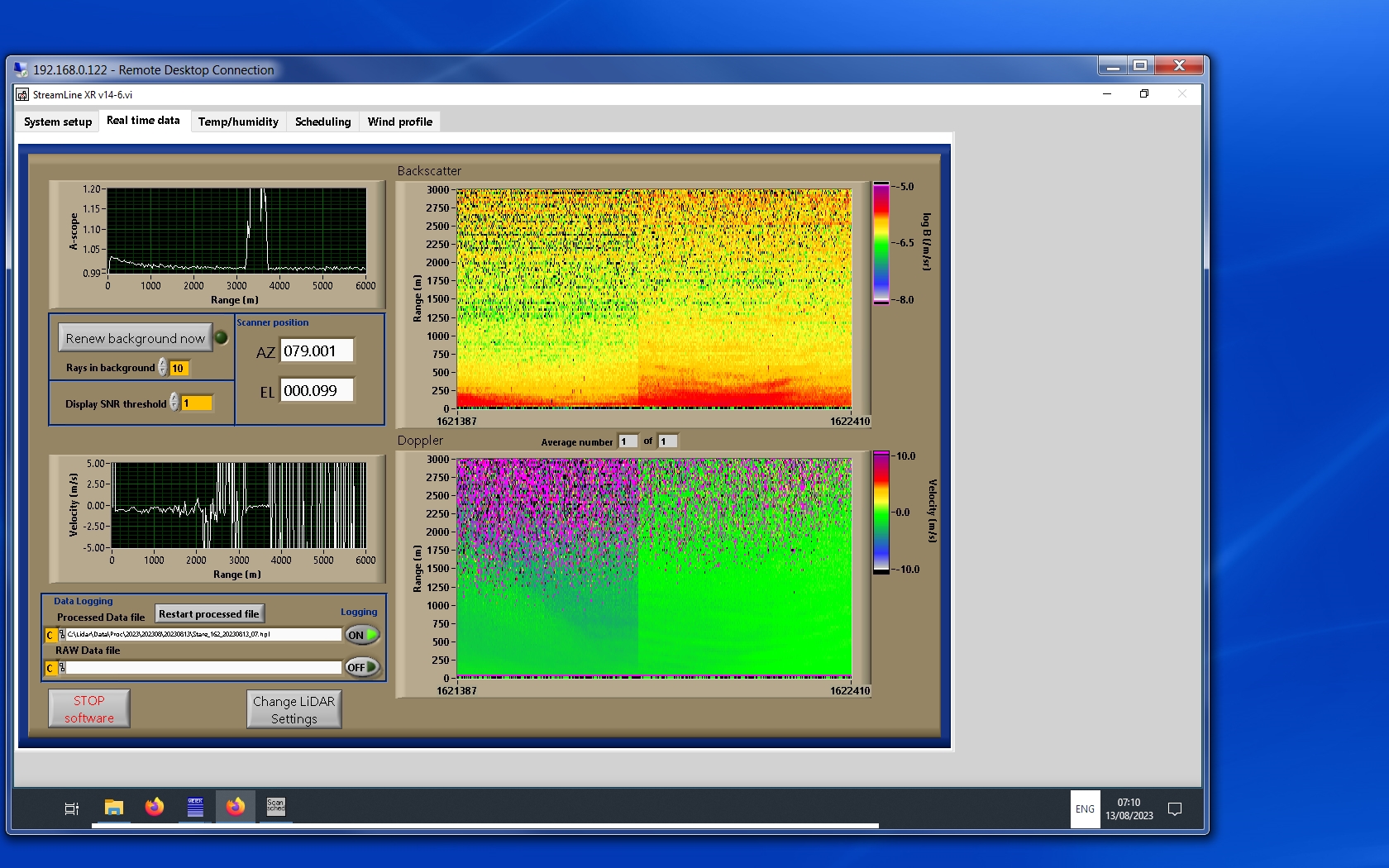This screenshot has width=1389, height=868.
Task: Toggle the Processed Data file logging ON switch
Action: coord(361,635)
